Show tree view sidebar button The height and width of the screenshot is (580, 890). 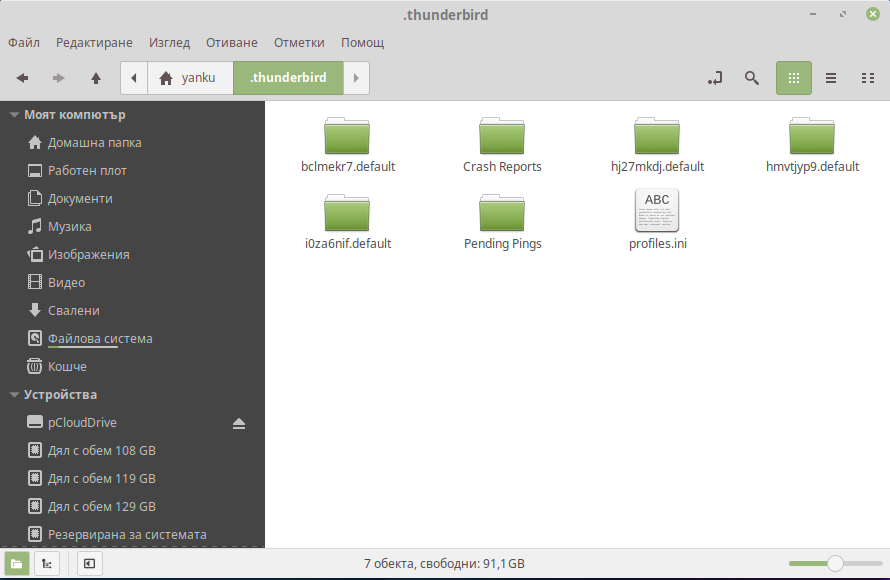pos(47,564)
